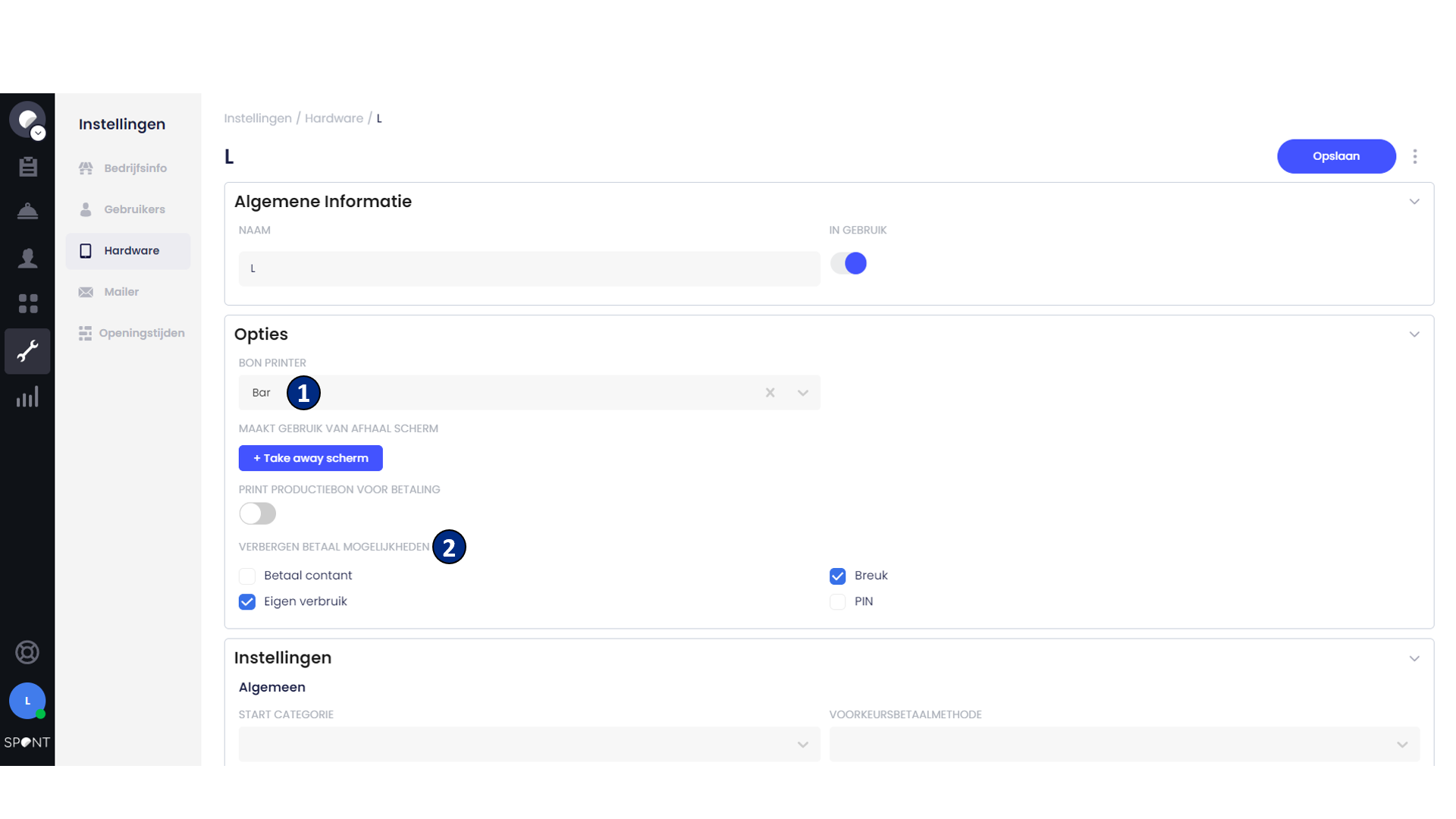Click the Take away scherm button
The width and height of the screenshot is (1456, 819).
click(x=311, y=458)
